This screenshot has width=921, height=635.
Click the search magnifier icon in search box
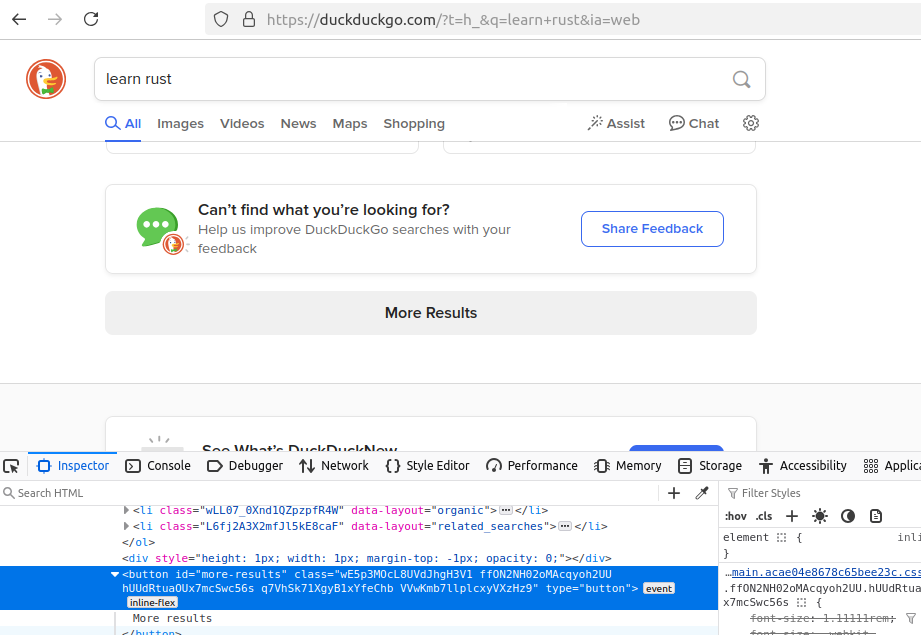pos(741,79)
